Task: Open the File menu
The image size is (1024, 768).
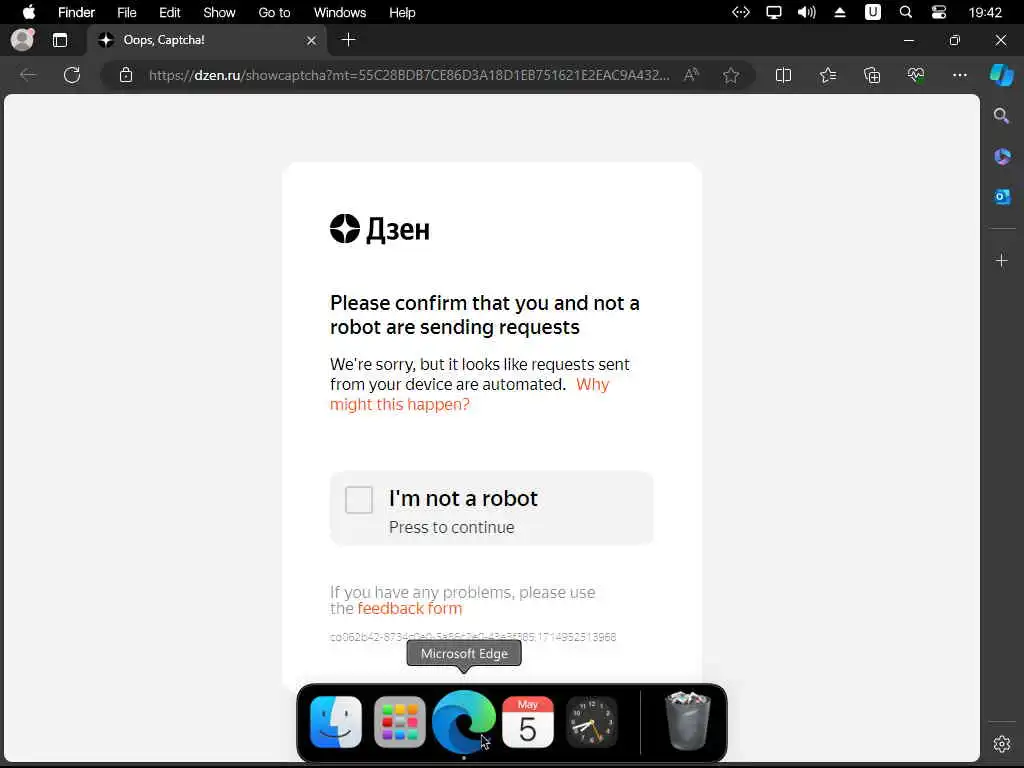Action: (x=127, y=12)
